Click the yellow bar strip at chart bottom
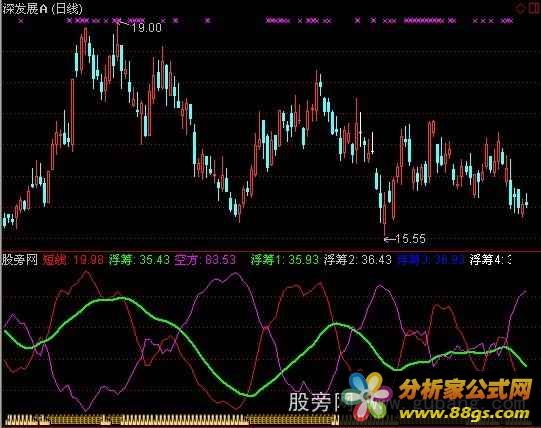The width and height of the screenshot is (541, 428). click(173, 420)
